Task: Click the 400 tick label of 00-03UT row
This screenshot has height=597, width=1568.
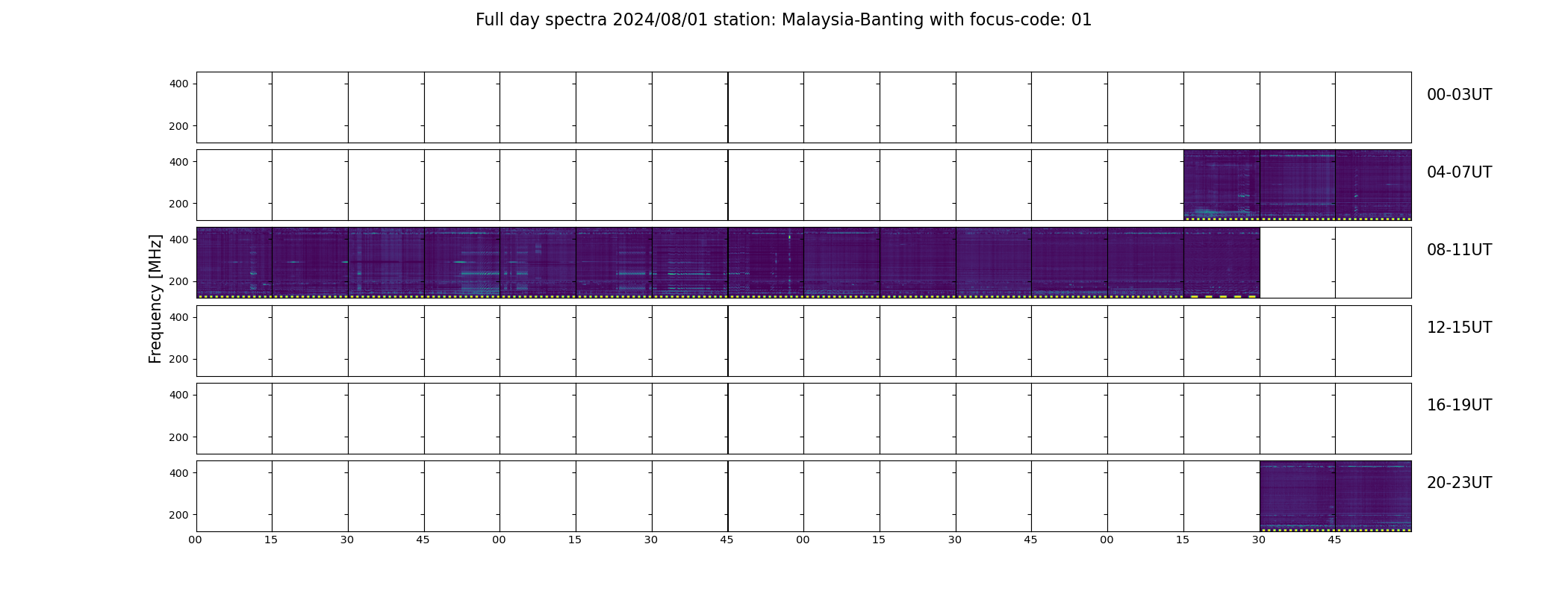Action: (178, 84)
